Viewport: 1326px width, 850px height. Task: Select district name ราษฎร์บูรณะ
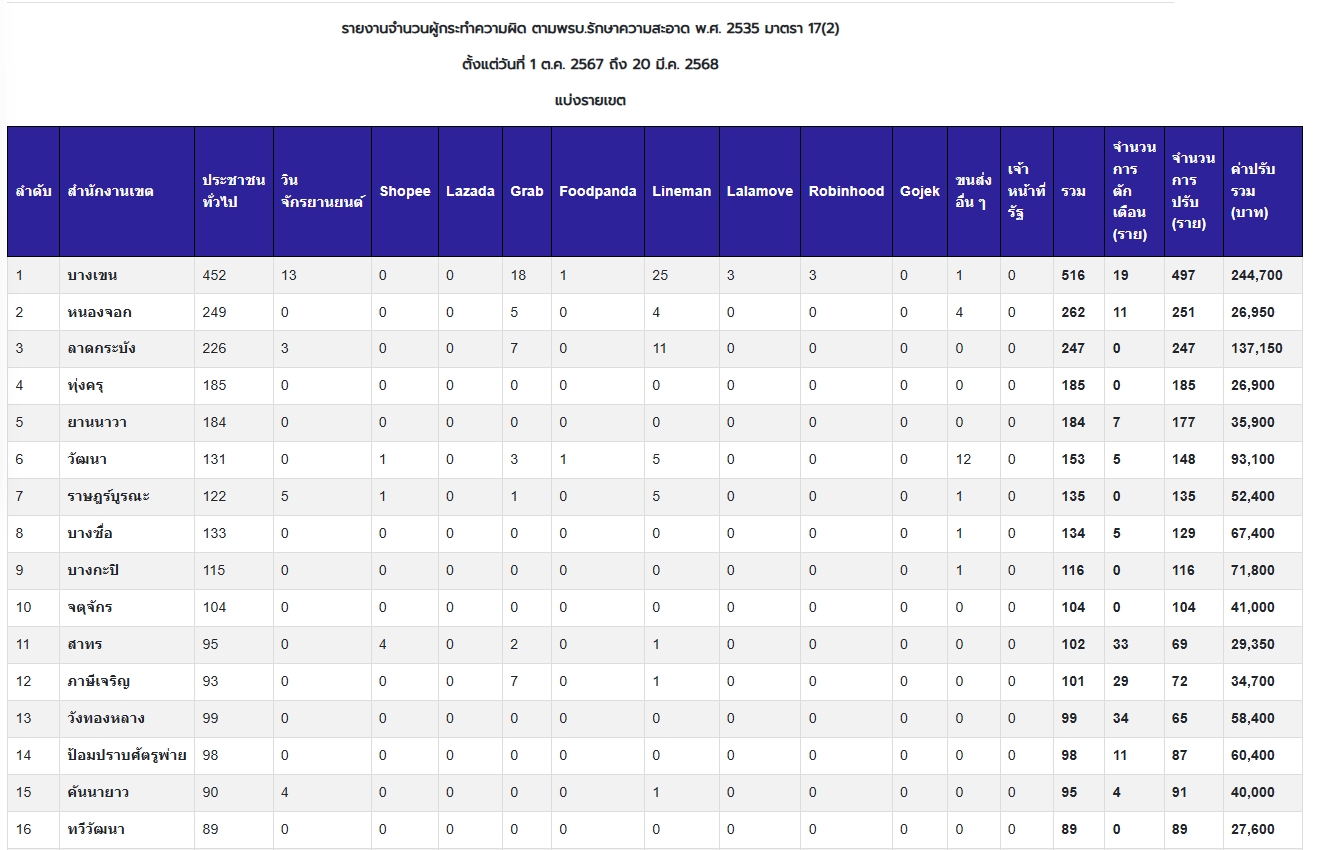click(x=108, y=496)
